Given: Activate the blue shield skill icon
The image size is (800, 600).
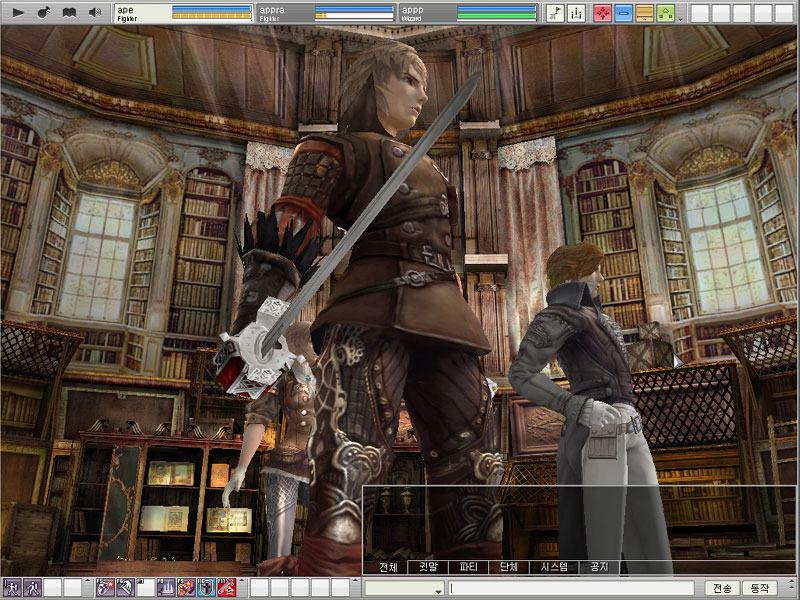Looking at the screenshot, I should coord(205,588).
